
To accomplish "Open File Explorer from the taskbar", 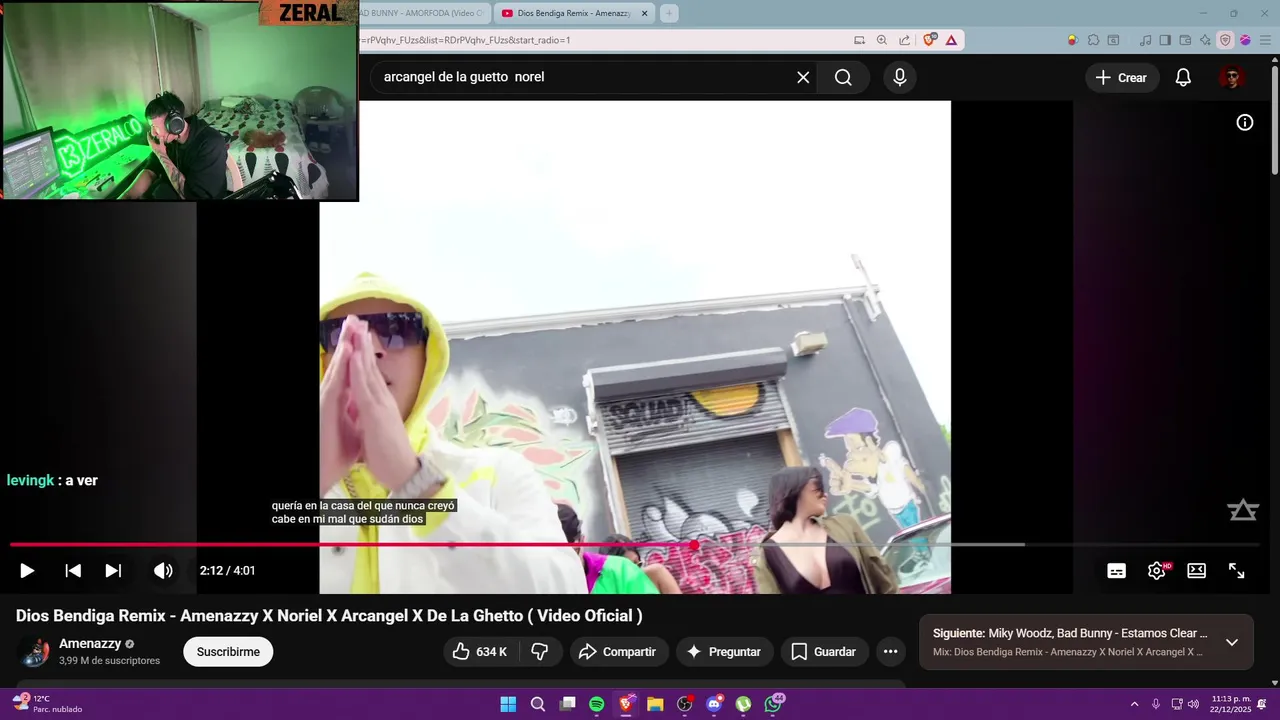I will pos(655,704).
